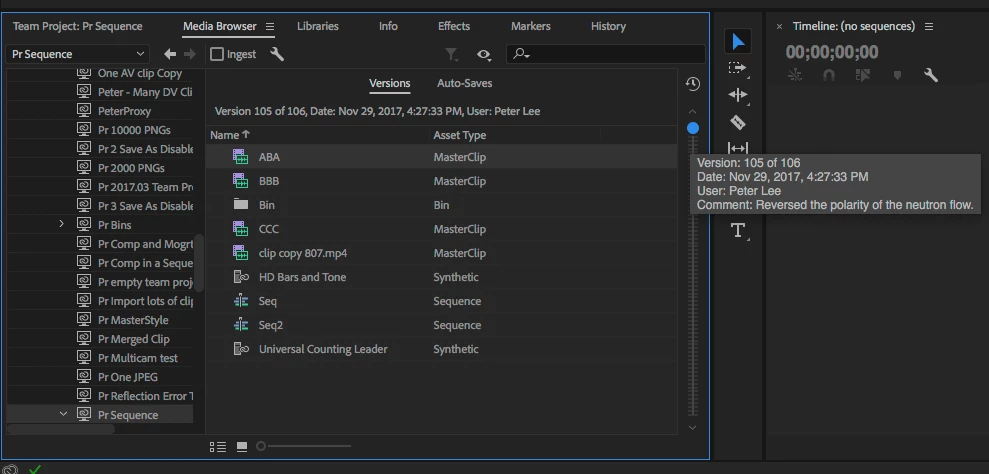The height and width of the screenshot is (474, 989).
Task: Click the version slider blue handle
Action: click(693, 128)
